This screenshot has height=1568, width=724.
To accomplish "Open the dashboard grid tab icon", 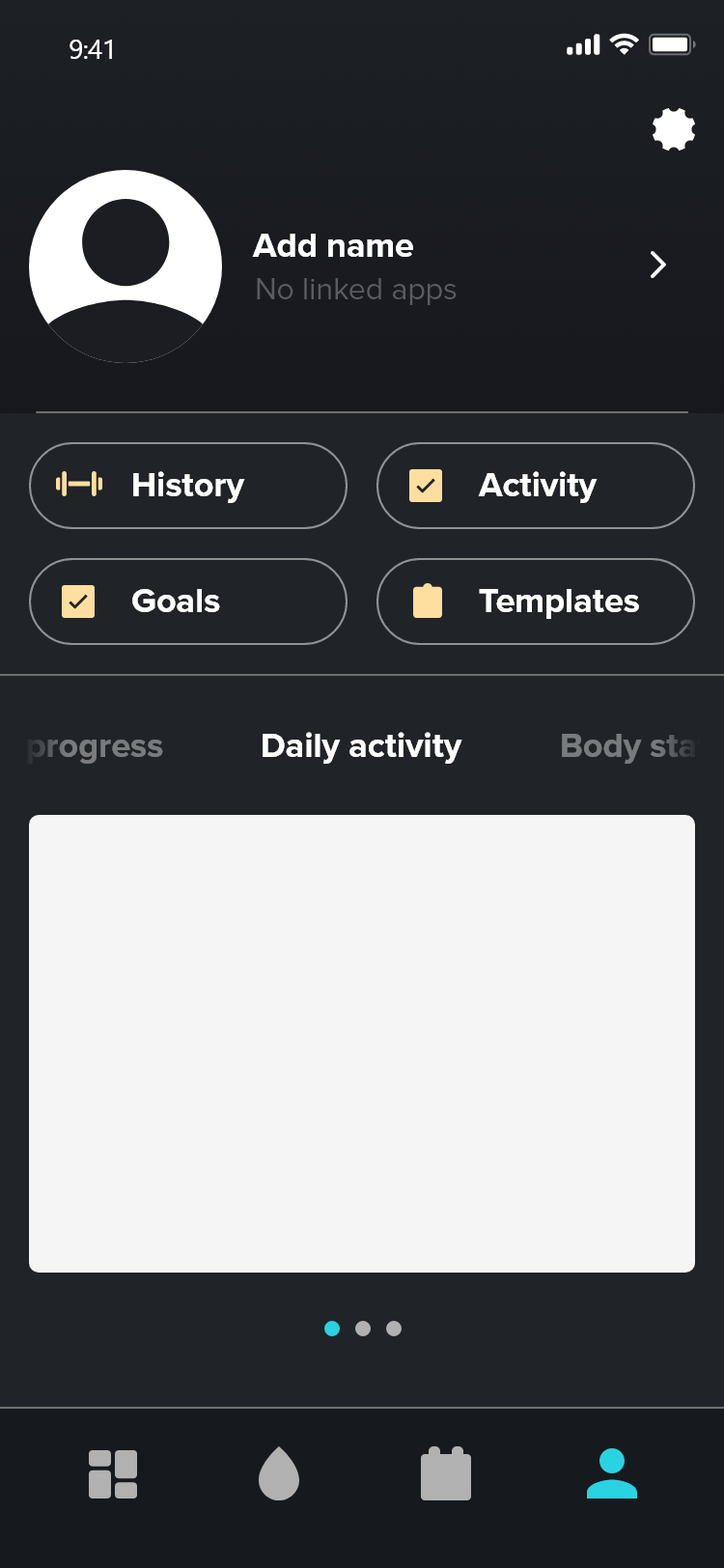I will coord(113,1474).
